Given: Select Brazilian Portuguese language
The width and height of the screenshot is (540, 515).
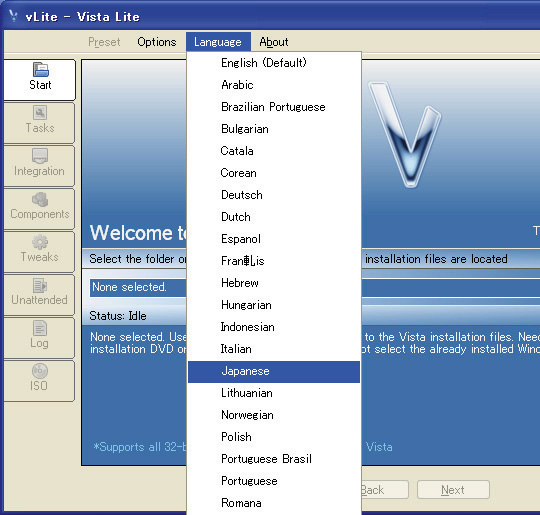Looking at the screenshot, I should pyautogui.click(x=274, y=107).
